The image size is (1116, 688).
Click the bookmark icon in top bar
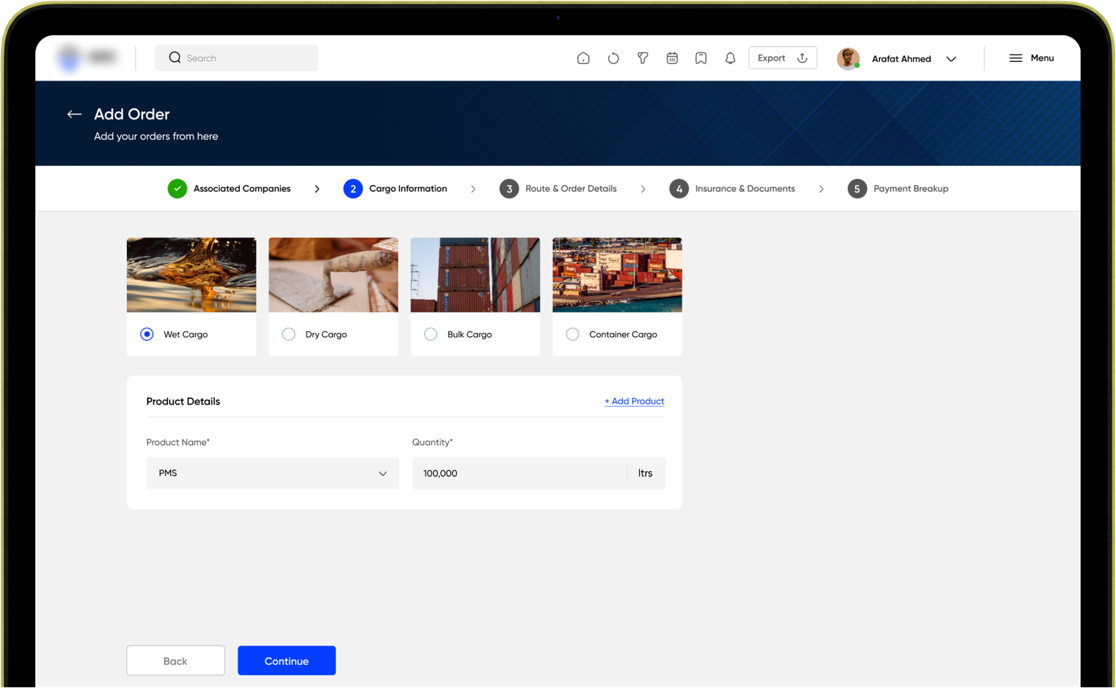(701, 58)
